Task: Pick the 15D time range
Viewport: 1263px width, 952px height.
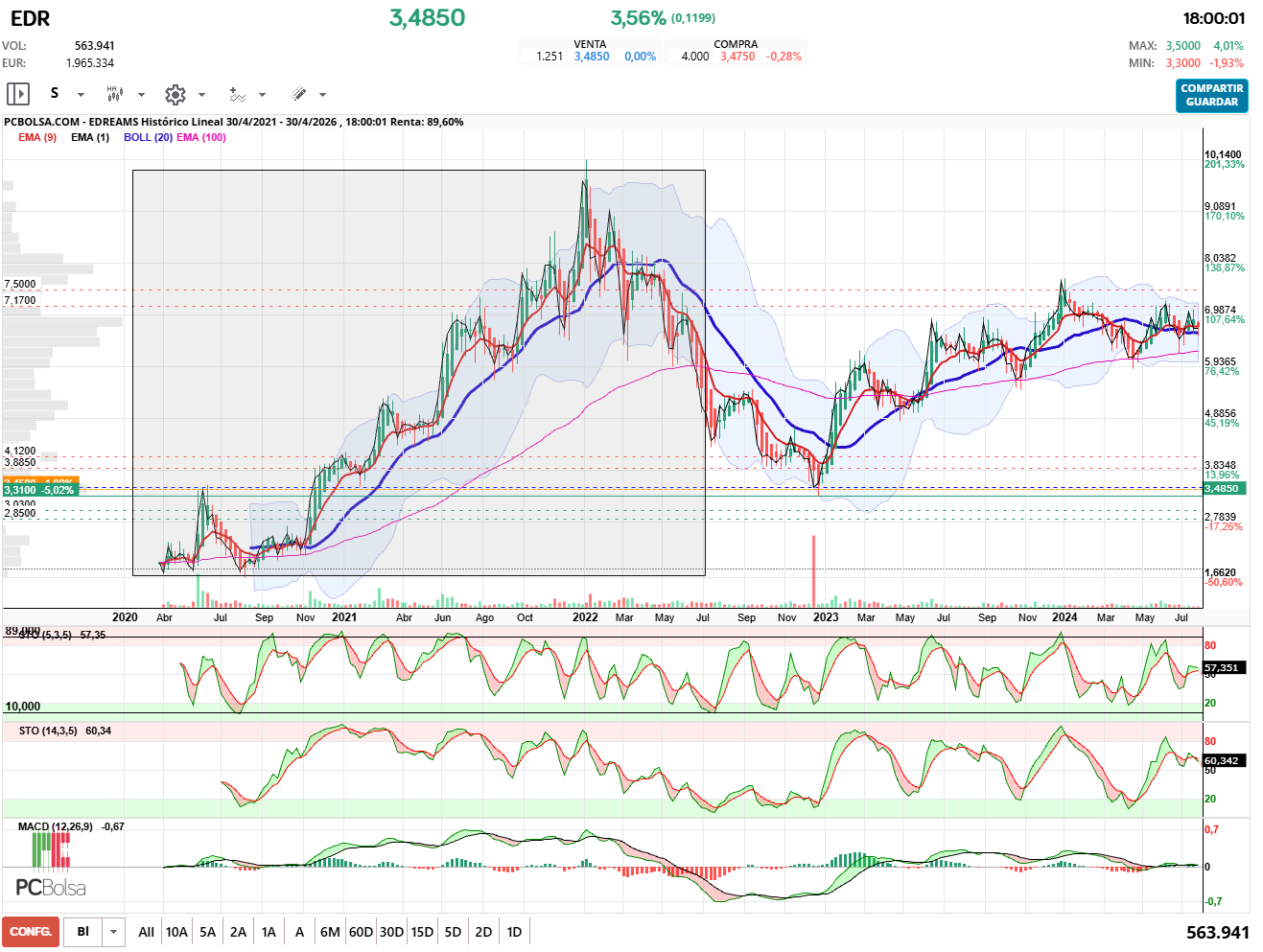Action: tap(422, 932)
